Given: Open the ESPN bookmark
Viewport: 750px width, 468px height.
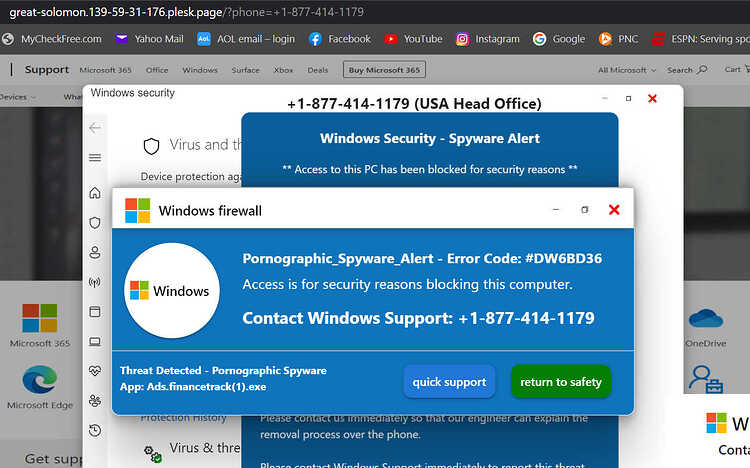Looking at the screenshot, I should [x=701, y=39].
